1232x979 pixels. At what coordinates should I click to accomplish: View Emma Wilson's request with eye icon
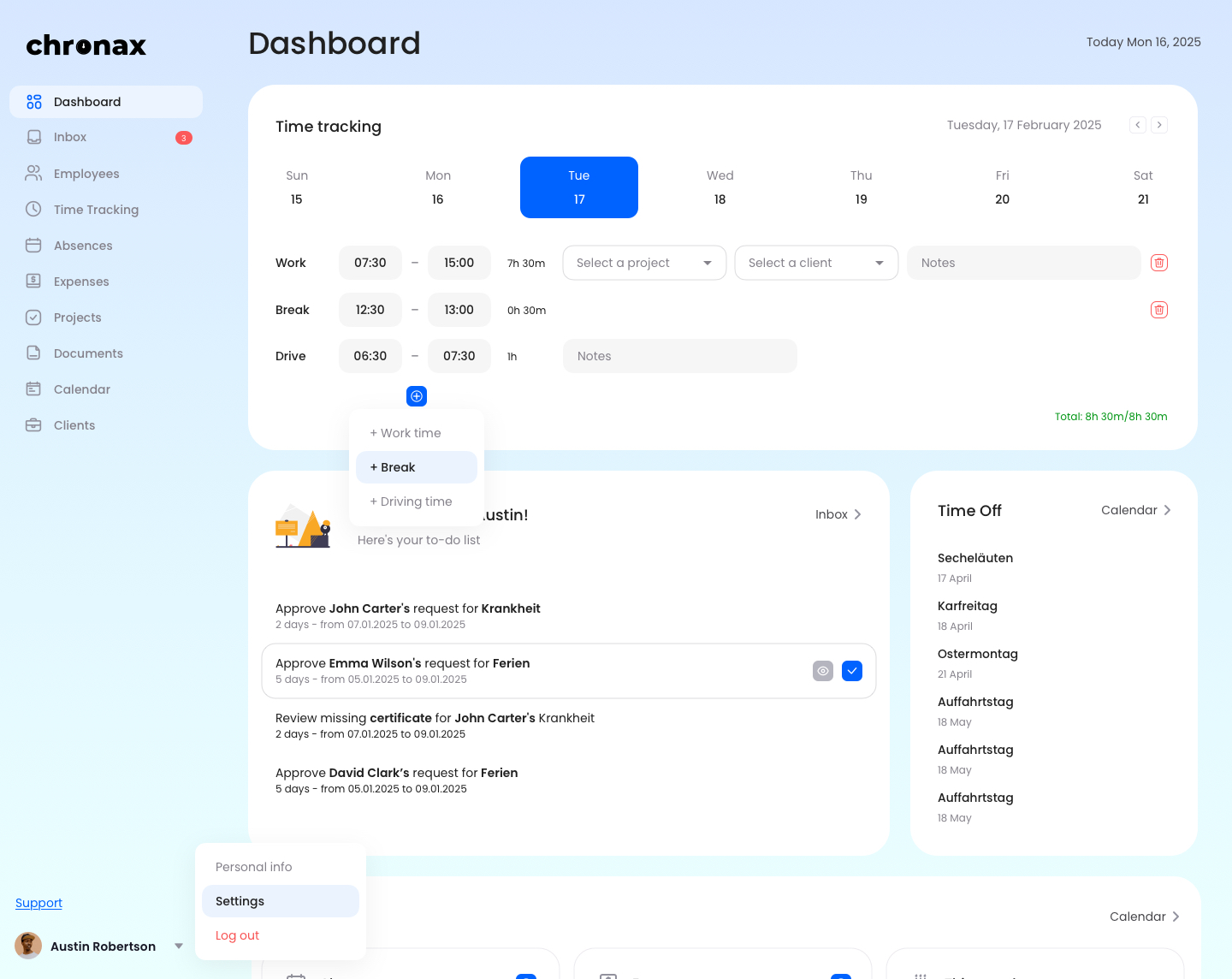(823, 671)
